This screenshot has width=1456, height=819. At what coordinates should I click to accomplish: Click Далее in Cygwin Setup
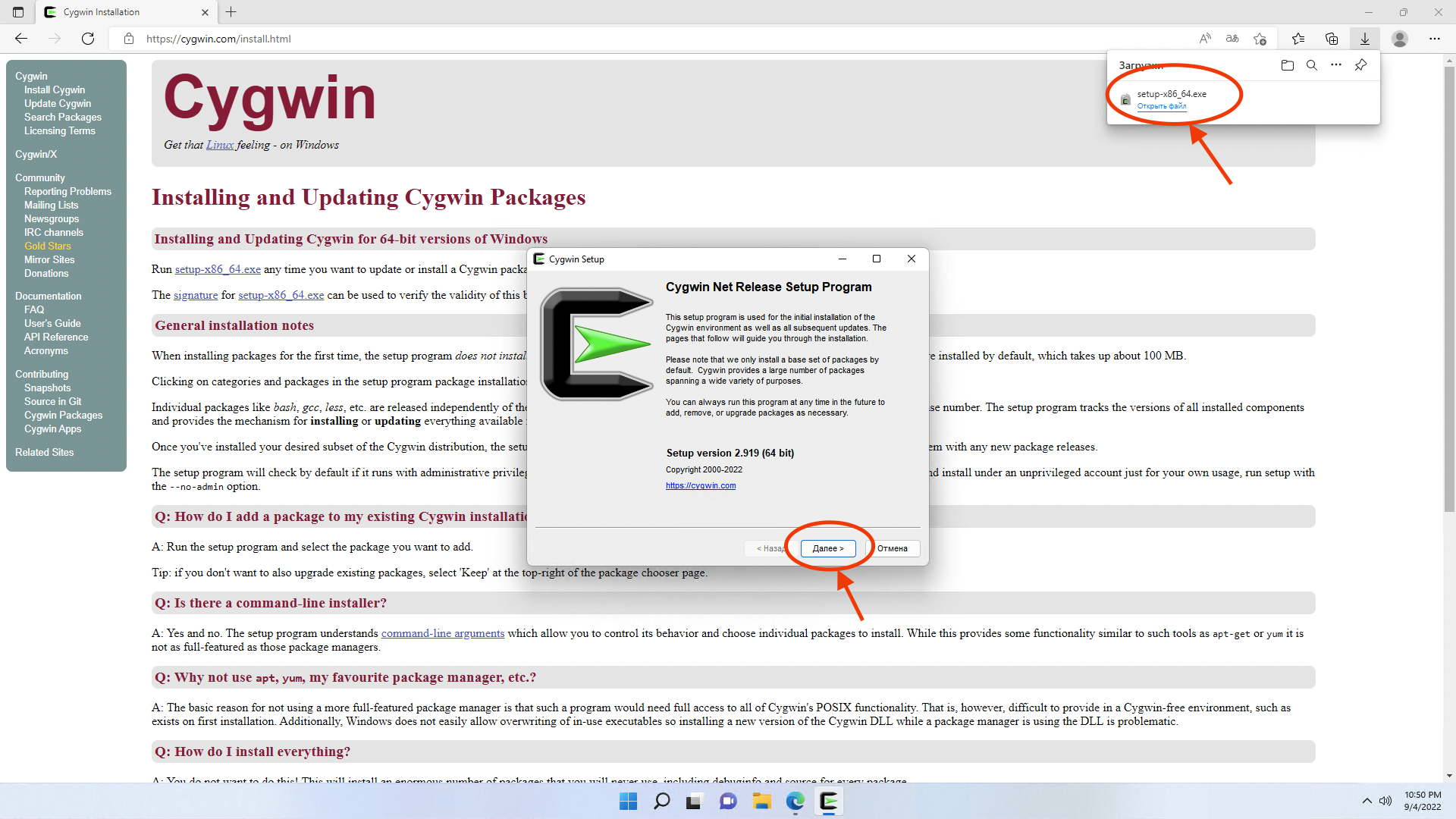pyautogui.click(x=828, y=548)
